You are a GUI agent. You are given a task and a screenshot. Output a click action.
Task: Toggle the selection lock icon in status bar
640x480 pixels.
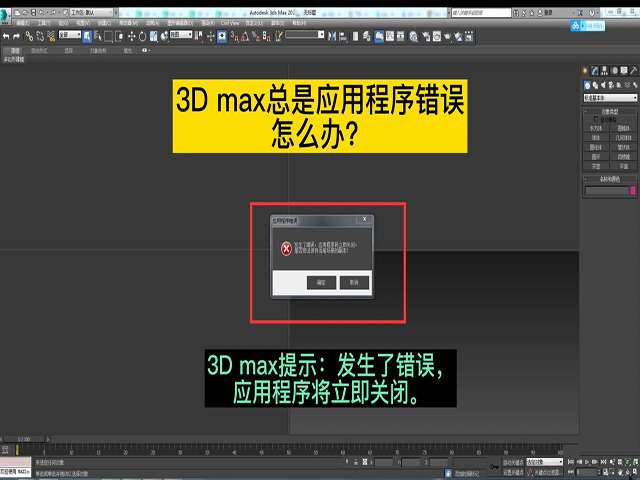click(x=356, y=462)
